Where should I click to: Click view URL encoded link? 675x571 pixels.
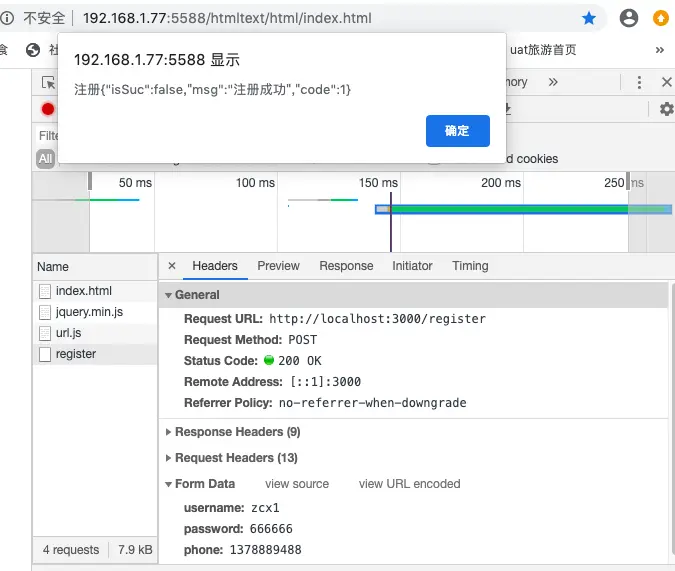click(409, 484)
